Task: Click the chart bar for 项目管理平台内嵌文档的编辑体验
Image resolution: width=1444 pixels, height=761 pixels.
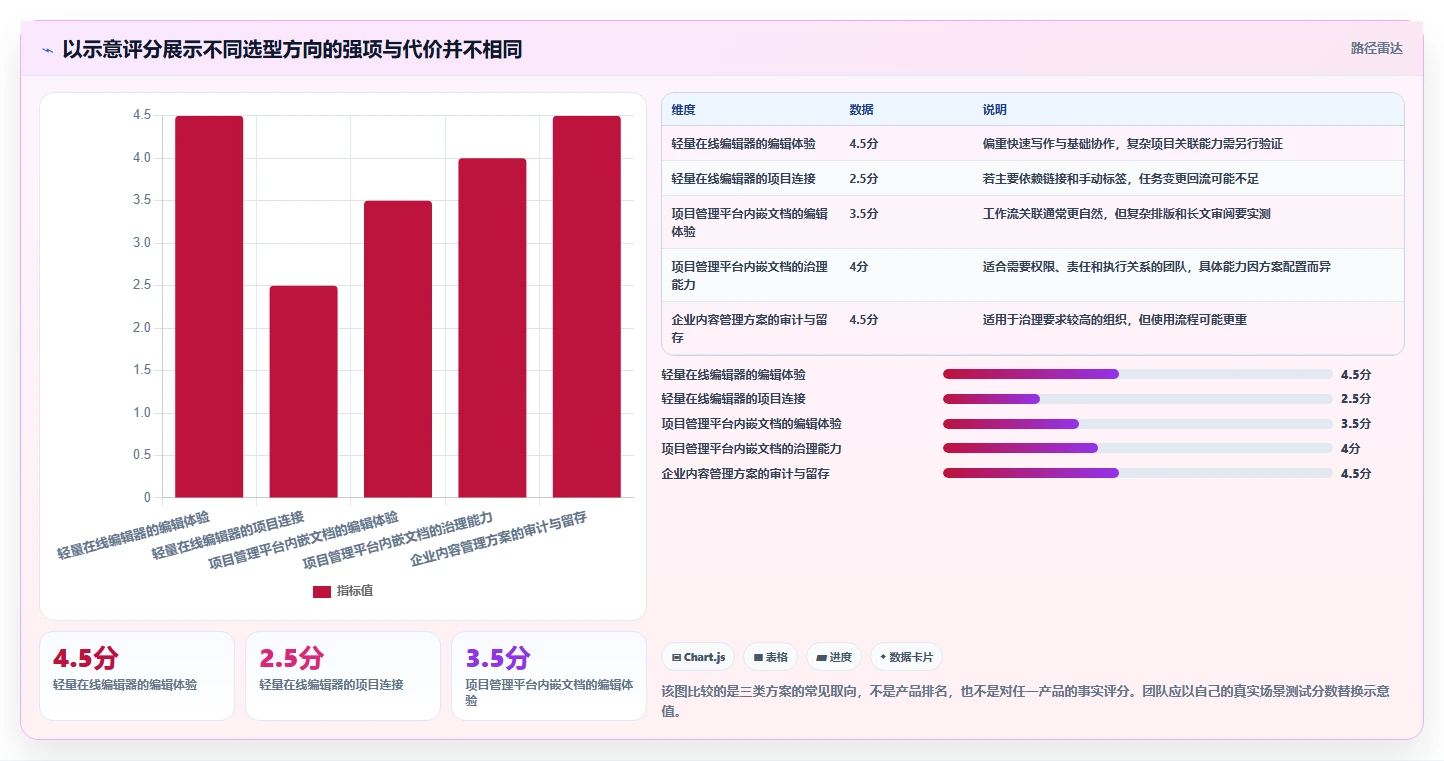Action: click(398, 349)
